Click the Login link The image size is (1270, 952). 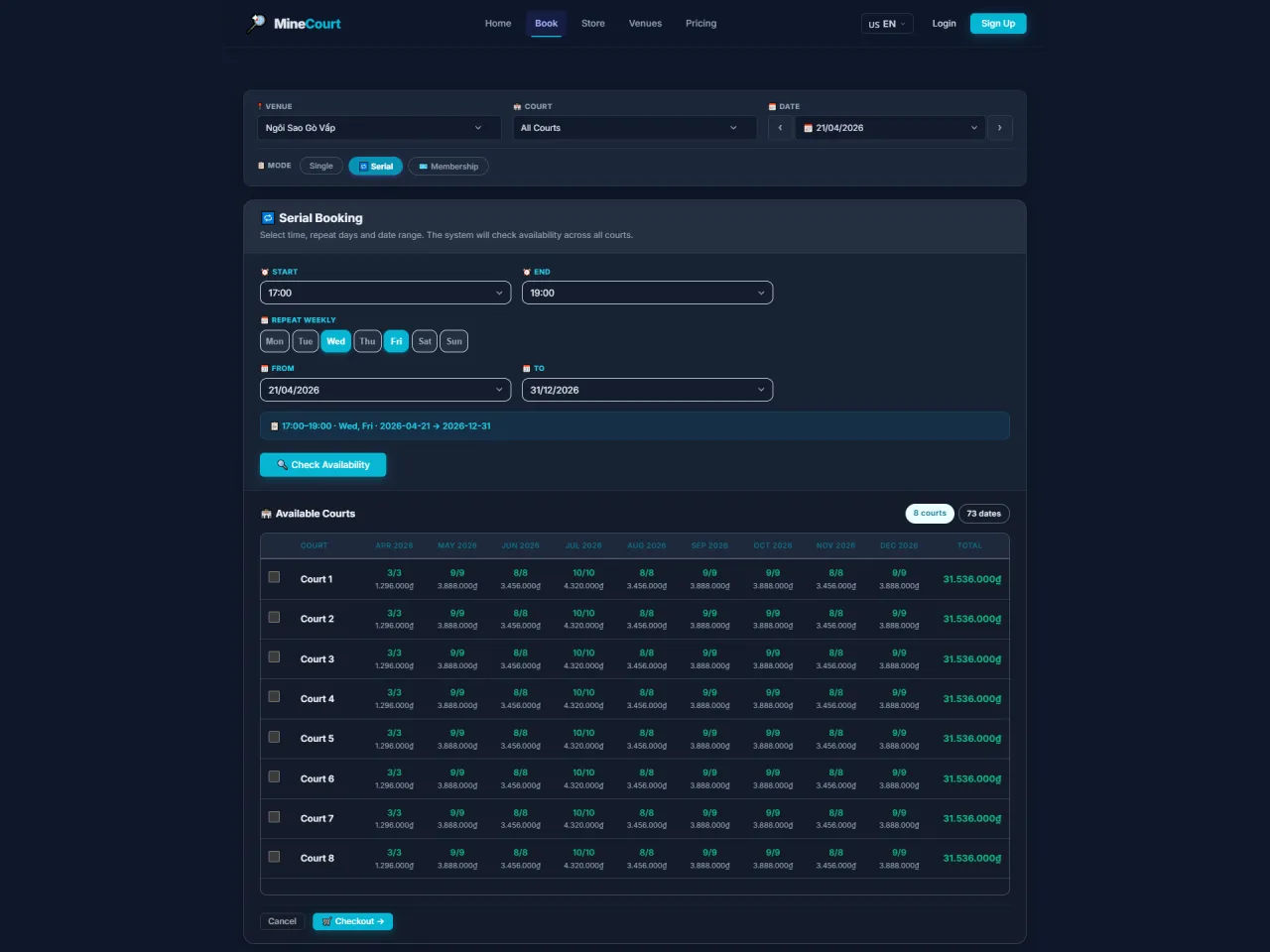point(945,24)
